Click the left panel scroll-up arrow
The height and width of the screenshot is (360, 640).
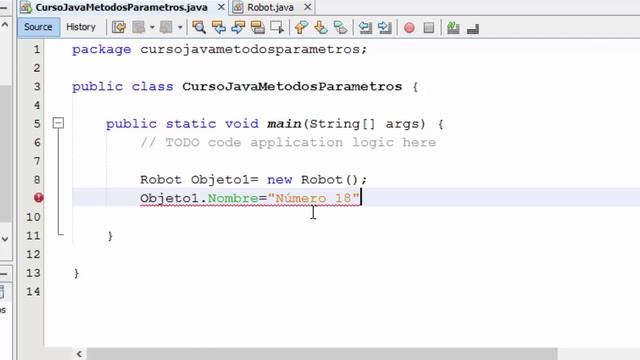[x=5, y=25]
